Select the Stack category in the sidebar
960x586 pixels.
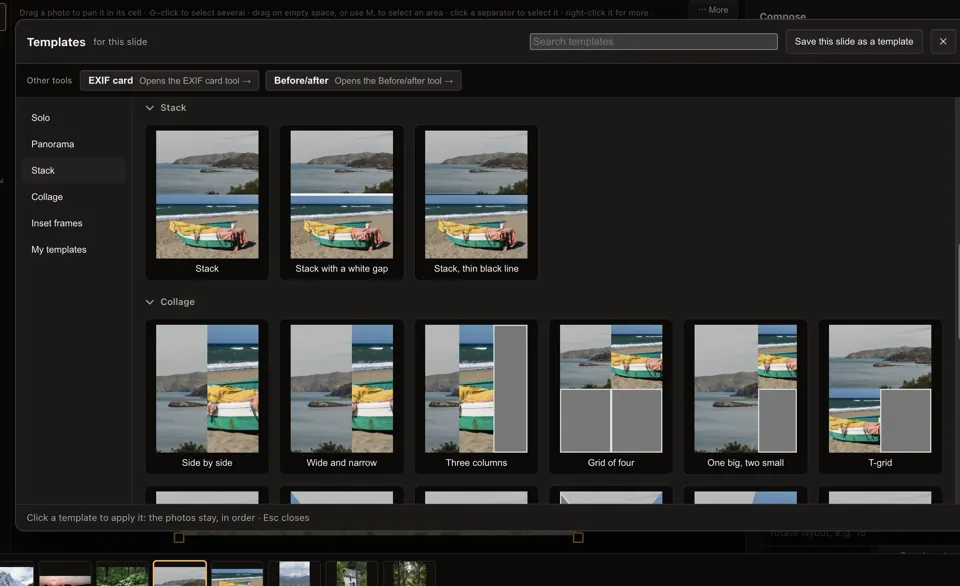(73, 170)
